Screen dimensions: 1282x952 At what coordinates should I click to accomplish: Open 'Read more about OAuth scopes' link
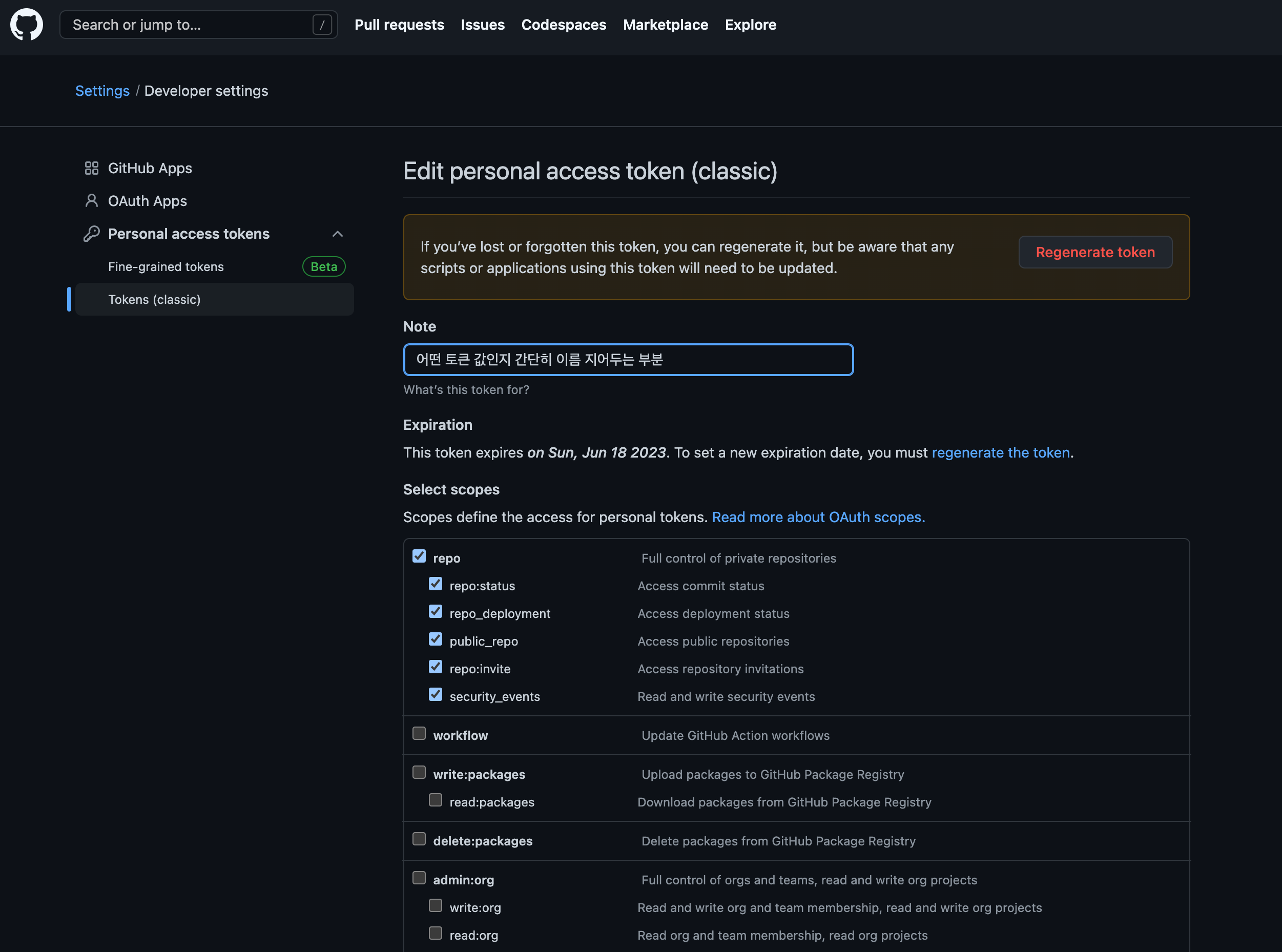(x=818, y=518)
